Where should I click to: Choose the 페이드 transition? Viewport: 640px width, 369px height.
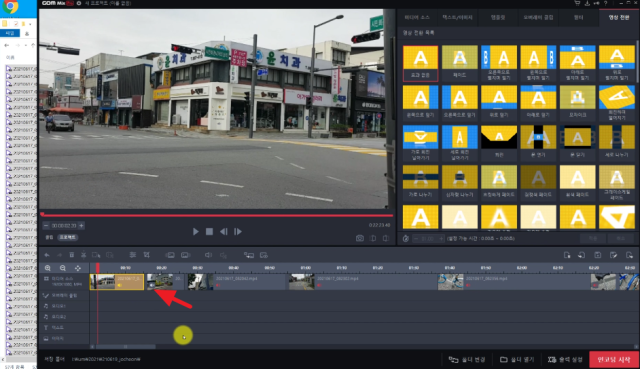(x=460, y=63)
